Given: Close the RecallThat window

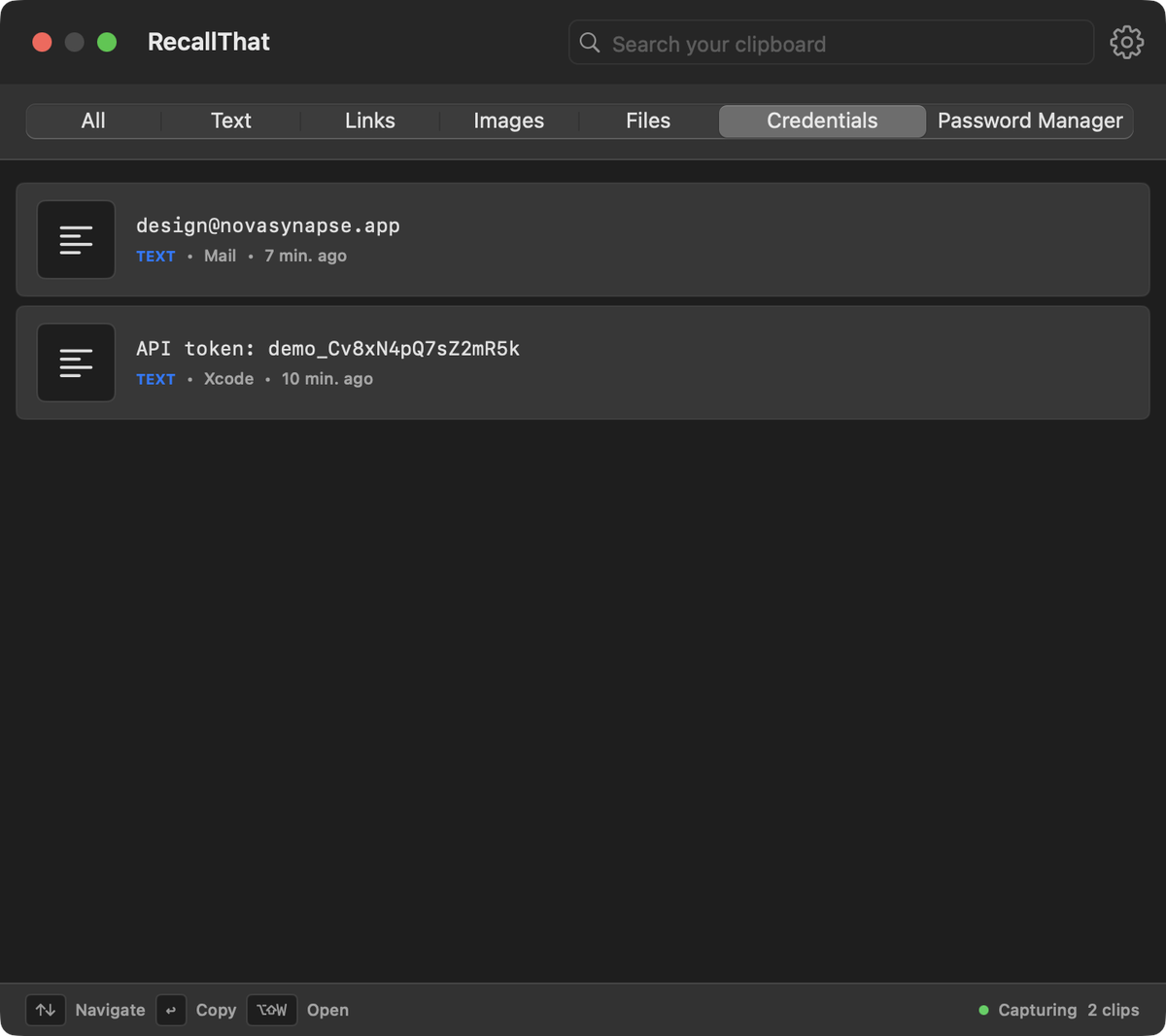Looking at the screenshot, I should (42, 42).
